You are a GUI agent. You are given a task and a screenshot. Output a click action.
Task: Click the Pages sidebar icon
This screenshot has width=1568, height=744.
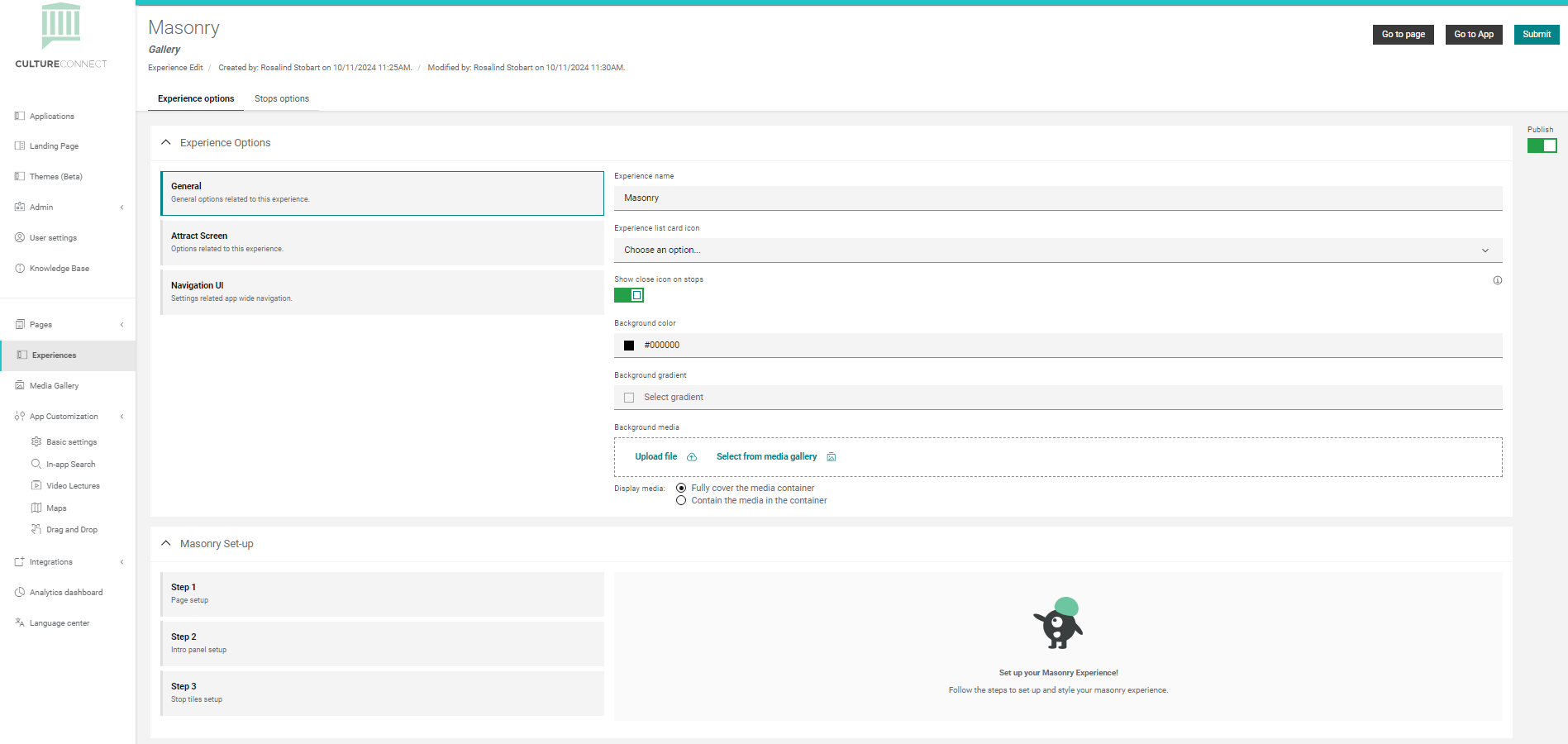click(20, 324)
